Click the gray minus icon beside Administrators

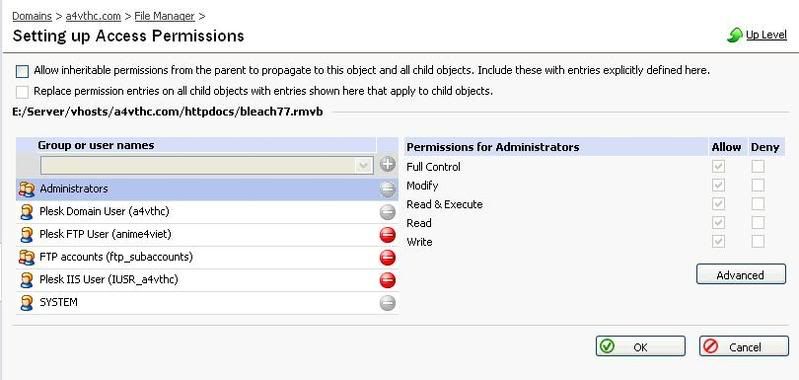[x=388, y=189]
